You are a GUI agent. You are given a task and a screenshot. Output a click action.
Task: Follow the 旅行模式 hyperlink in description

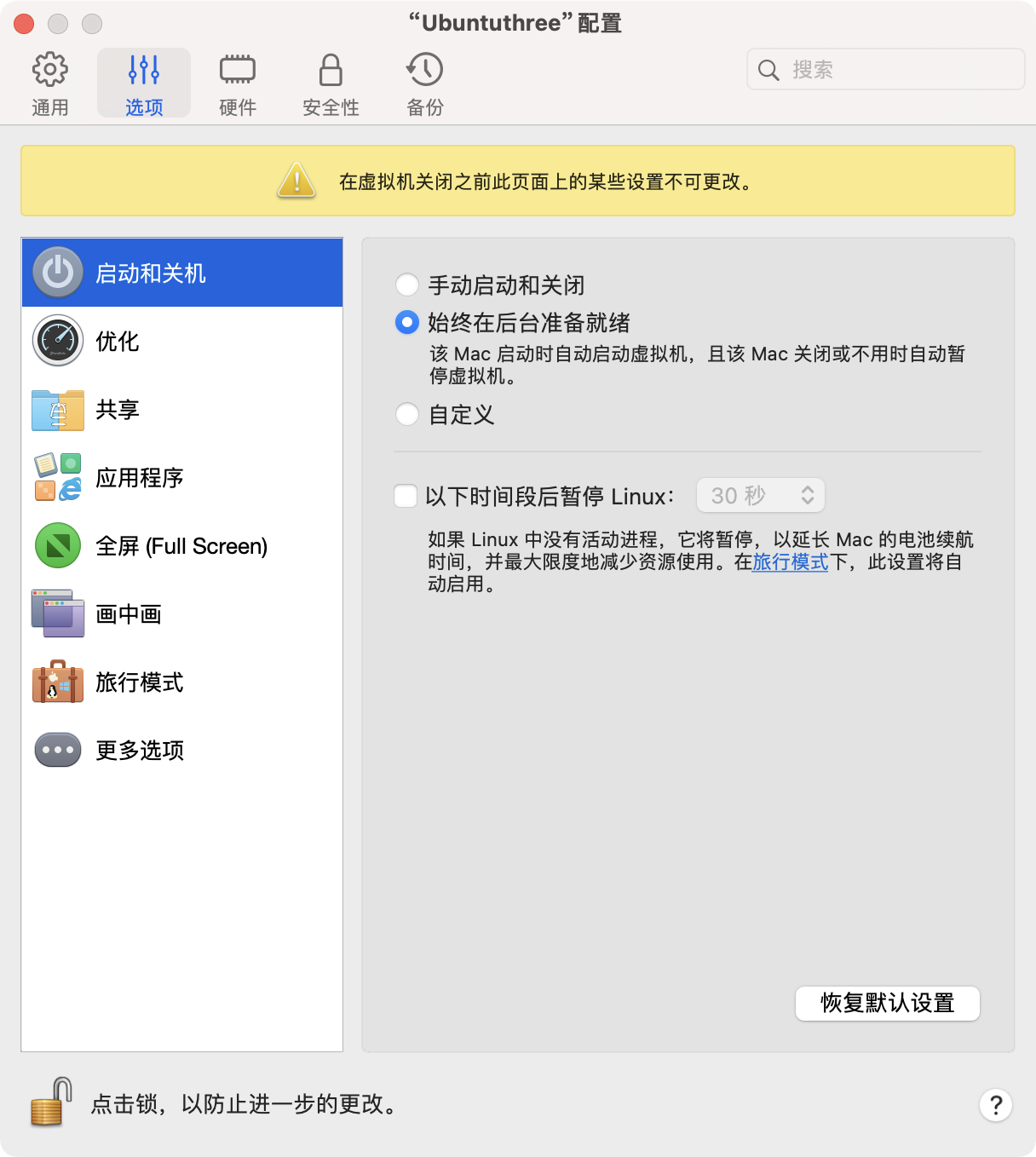[791, 562]
